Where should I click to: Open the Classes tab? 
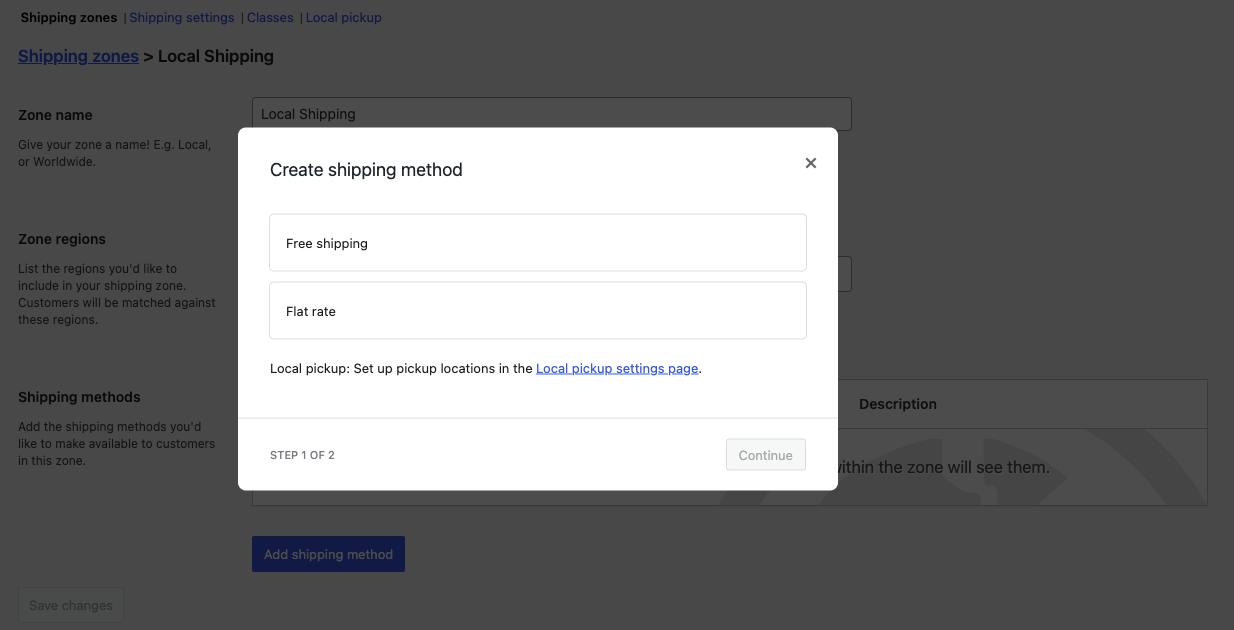[270, 17]
